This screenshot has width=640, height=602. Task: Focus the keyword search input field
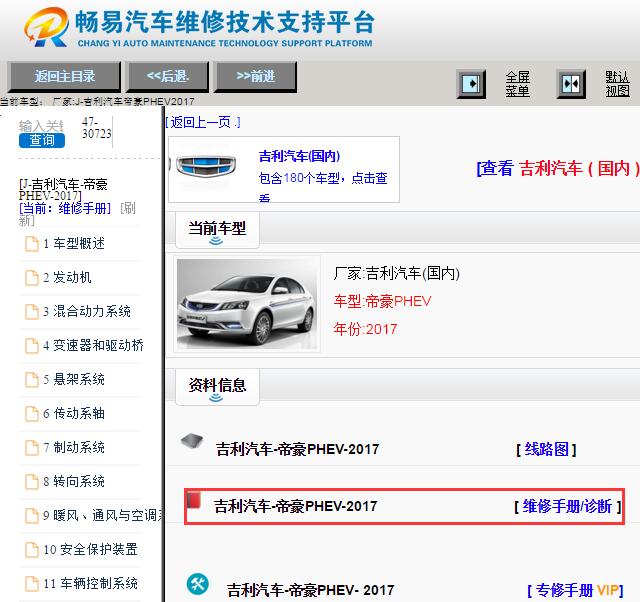pos(41,126)
